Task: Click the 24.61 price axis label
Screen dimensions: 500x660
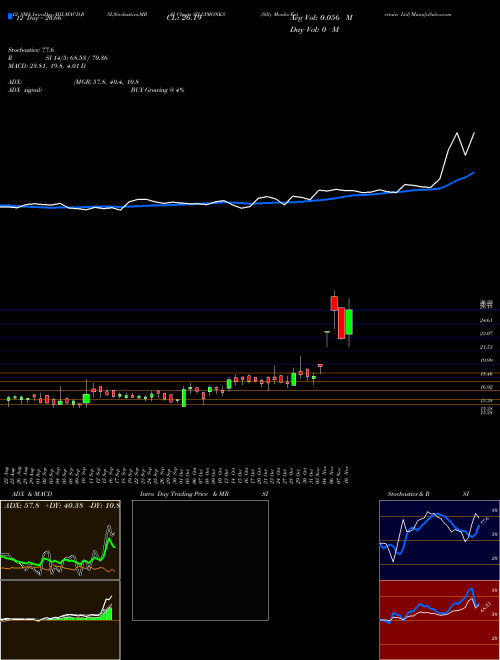Action: click(x=487, y=320)
